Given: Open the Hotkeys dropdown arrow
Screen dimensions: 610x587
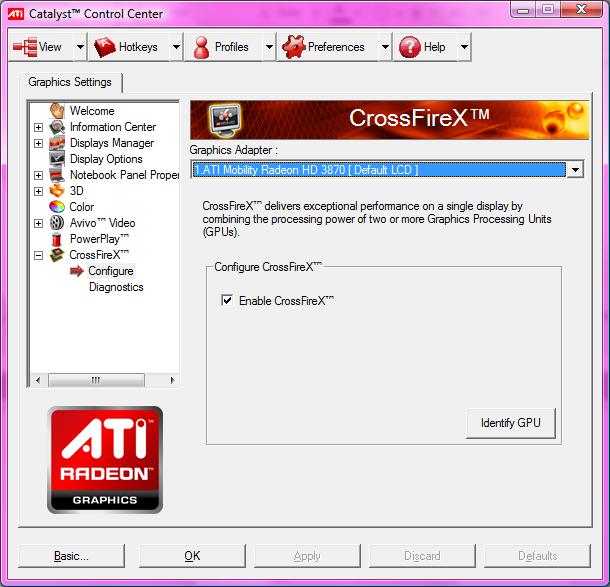Looking at the screenshot, I should [x=176, y=47].
